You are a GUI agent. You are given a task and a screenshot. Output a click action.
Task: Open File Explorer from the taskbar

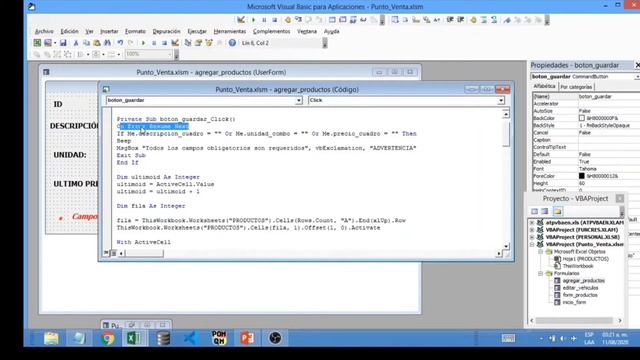51,338
